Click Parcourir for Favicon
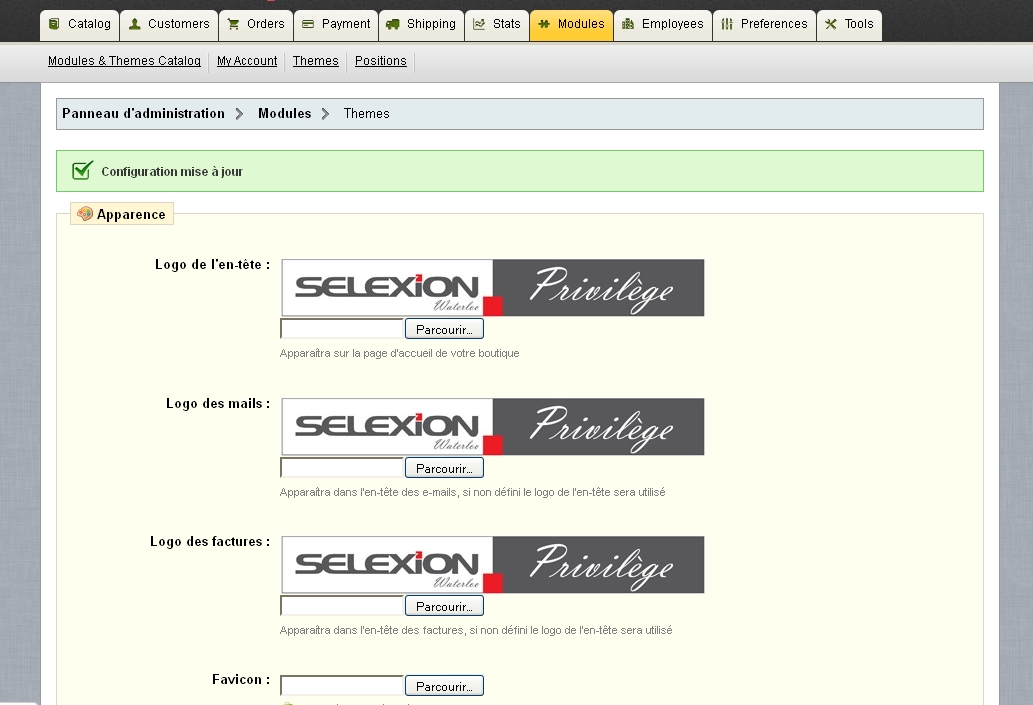The image size is (1033, 705). [x=444, y=685]
